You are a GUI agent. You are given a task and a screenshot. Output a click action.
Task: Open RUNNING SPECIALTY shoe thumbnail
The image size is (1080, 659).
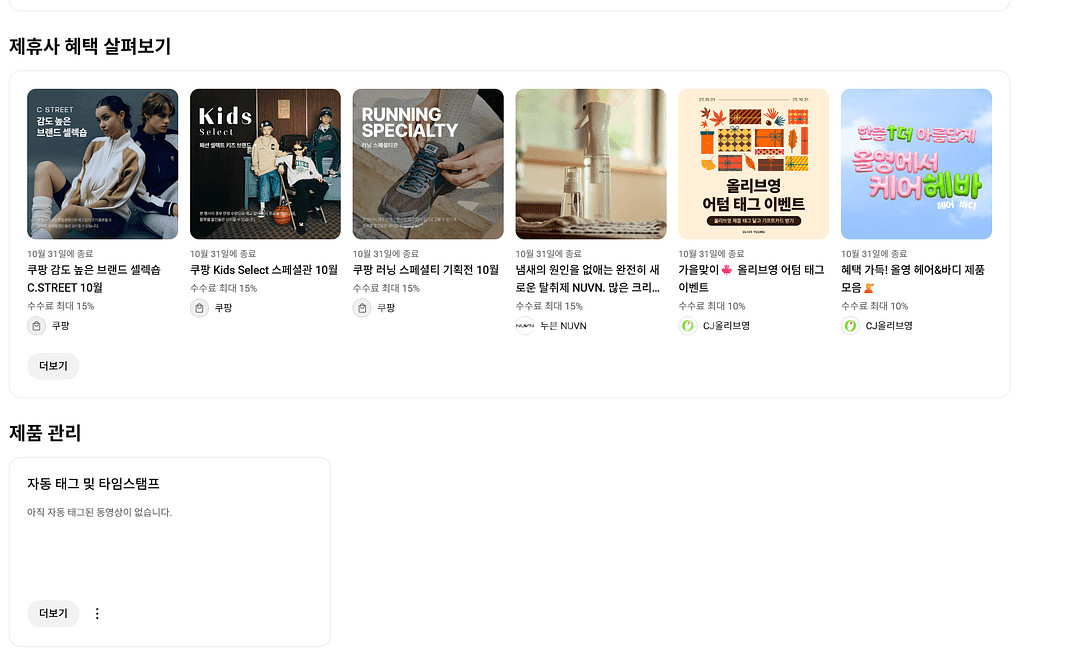(428, 164)
